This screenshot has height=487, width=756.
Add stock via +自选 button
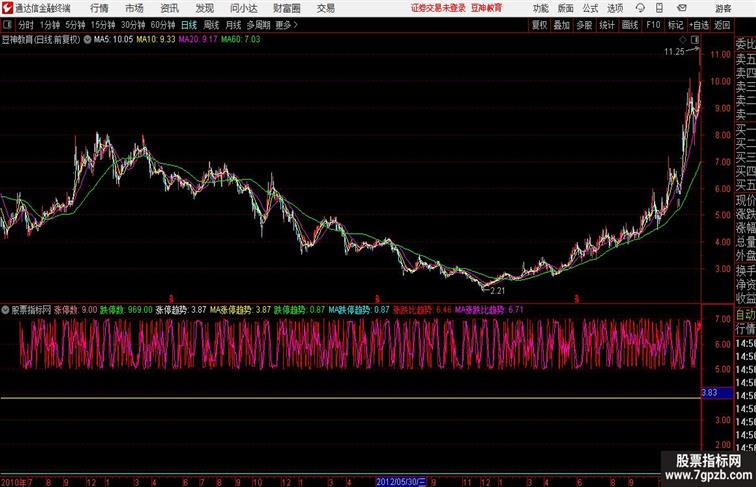coord(699,25)
